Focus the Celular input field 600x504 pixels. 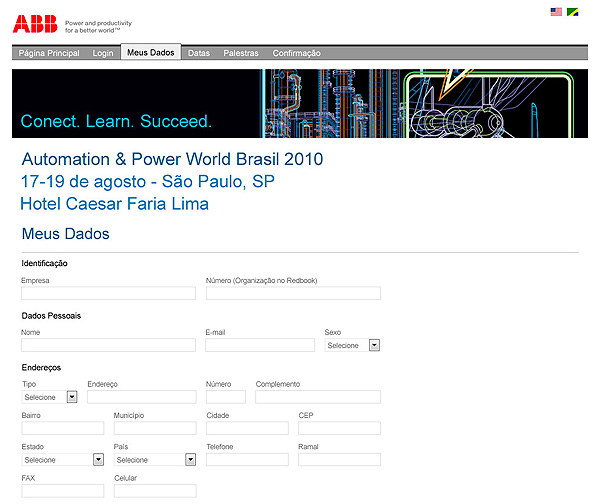[x=155, y=491]
